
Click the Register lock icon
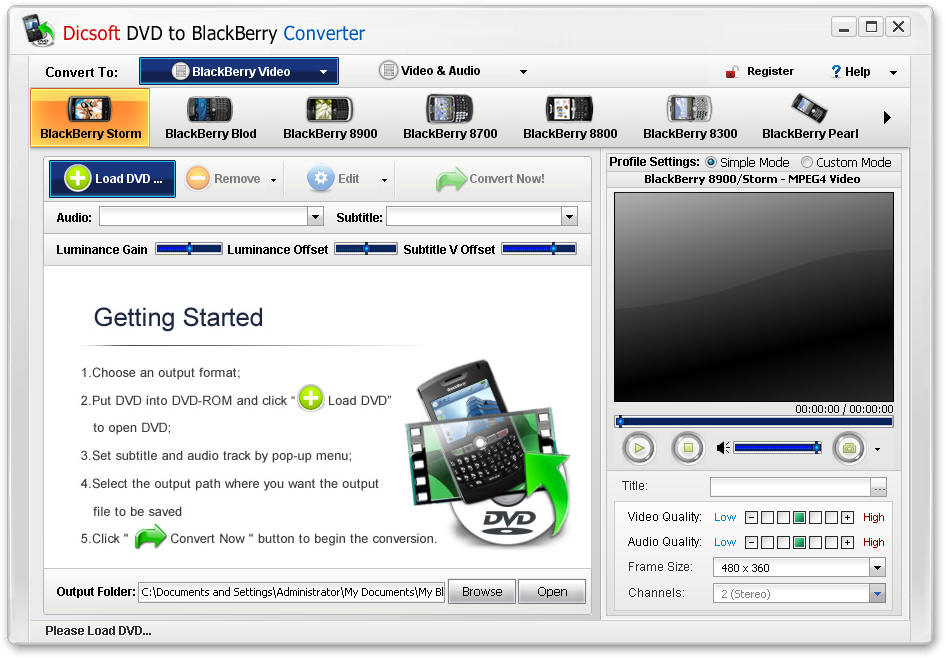[x=732, y=72]
